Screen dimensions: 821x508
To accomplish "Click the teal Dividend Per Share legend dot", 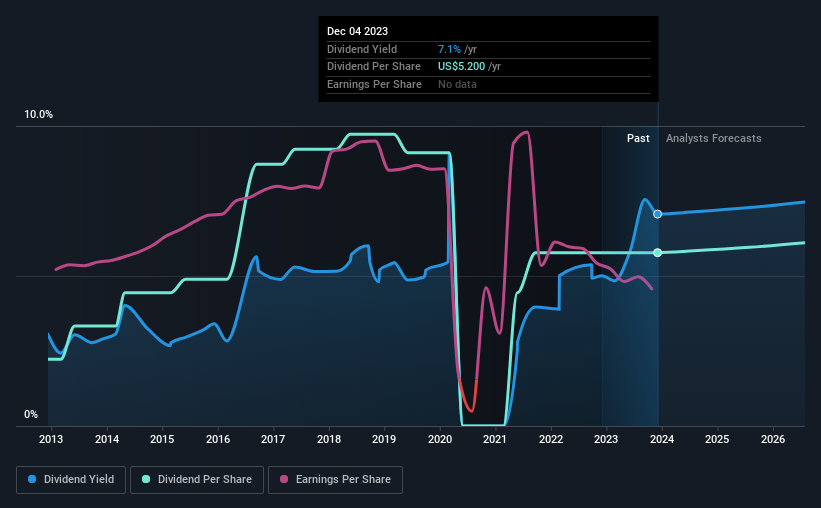I will click(x=146, y=479).
